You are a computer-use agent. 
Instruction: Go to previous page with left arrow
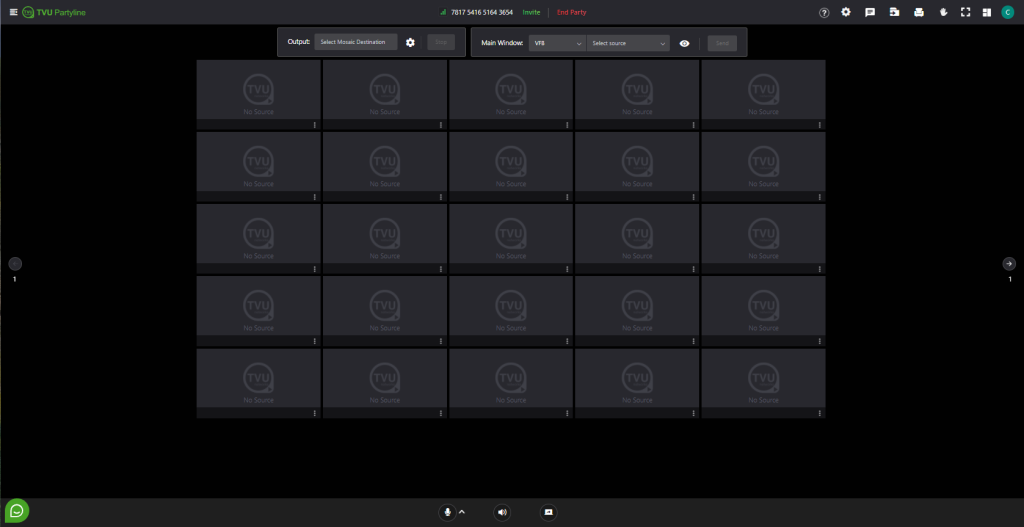15,264
